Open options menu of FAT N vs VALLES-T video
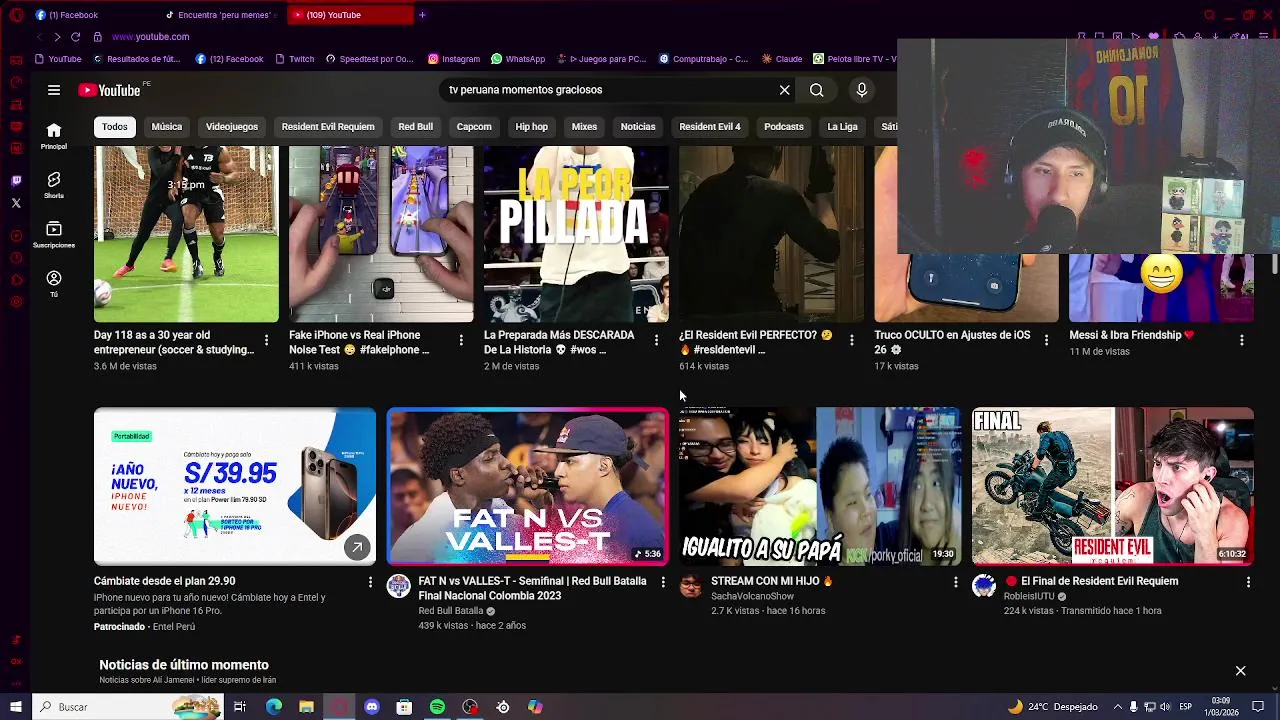 (x=662, y=582)
